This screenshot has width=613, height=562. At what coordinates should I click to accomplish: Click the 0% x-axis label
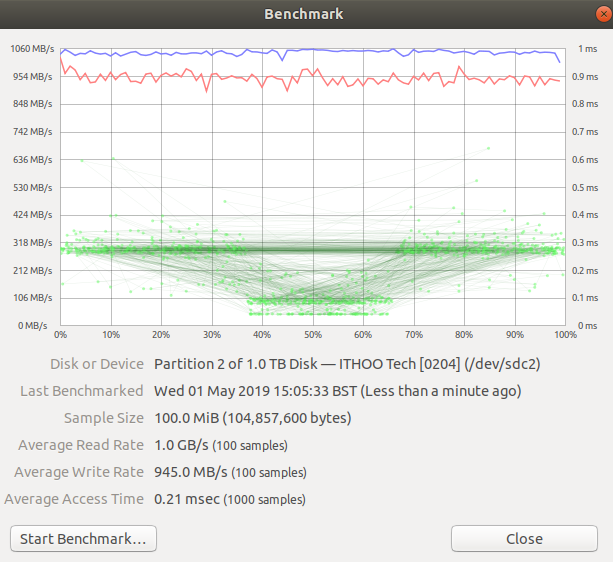(60, 335)
